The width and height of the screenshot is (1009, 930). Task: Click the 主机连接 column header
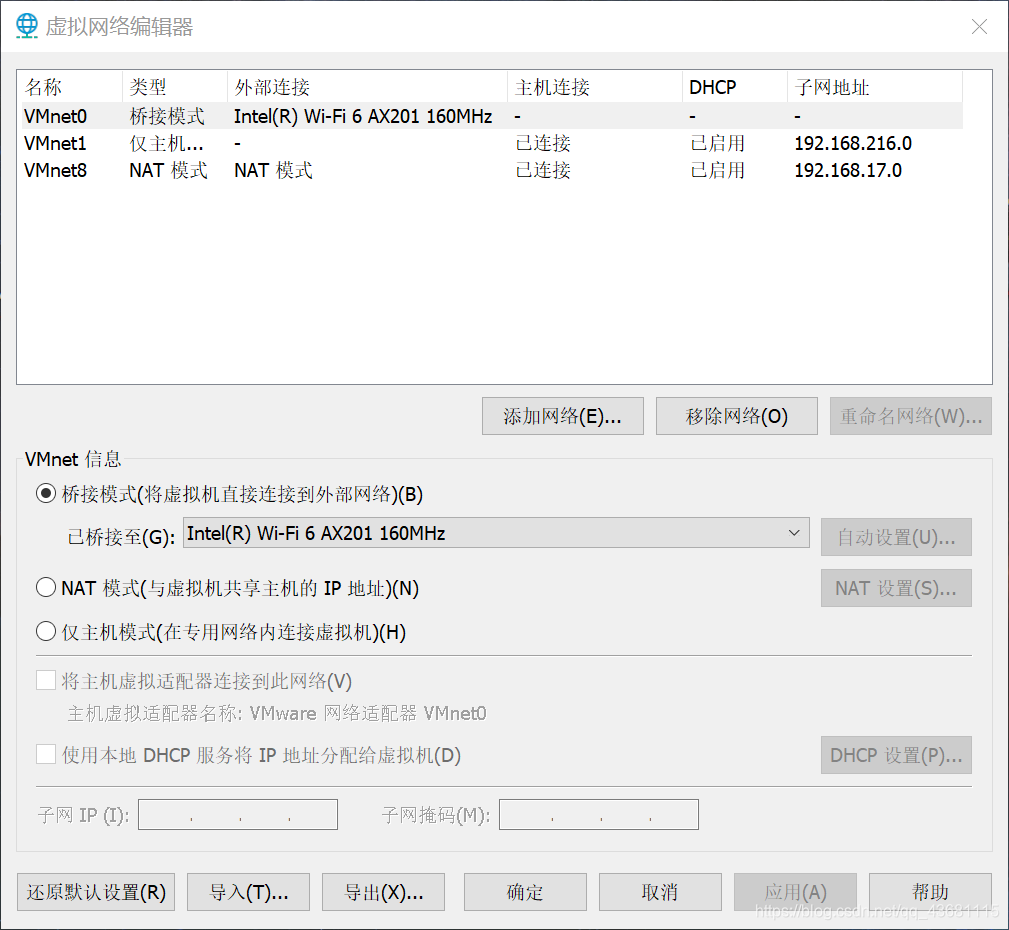(595, 87)
